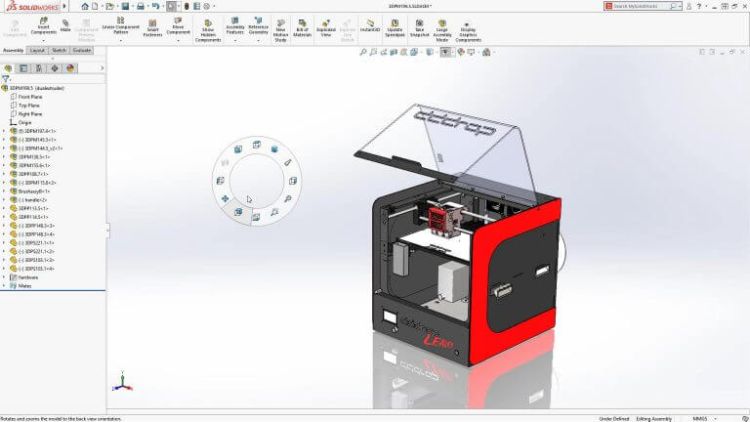Click Show Hidden Components

point(208,31)
